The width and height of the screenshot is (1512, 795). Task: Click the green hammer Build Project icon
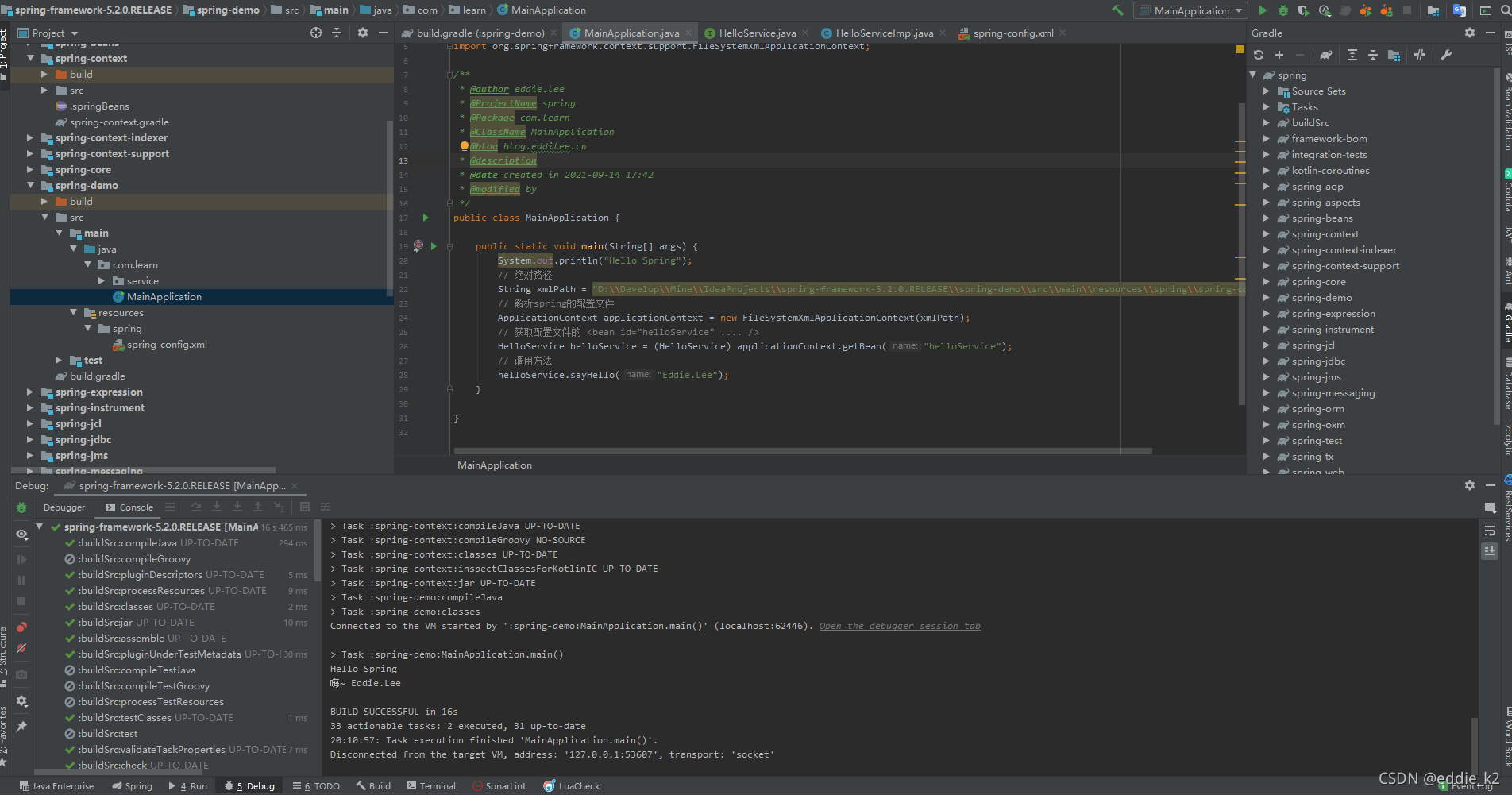[x=1117, y=10]
